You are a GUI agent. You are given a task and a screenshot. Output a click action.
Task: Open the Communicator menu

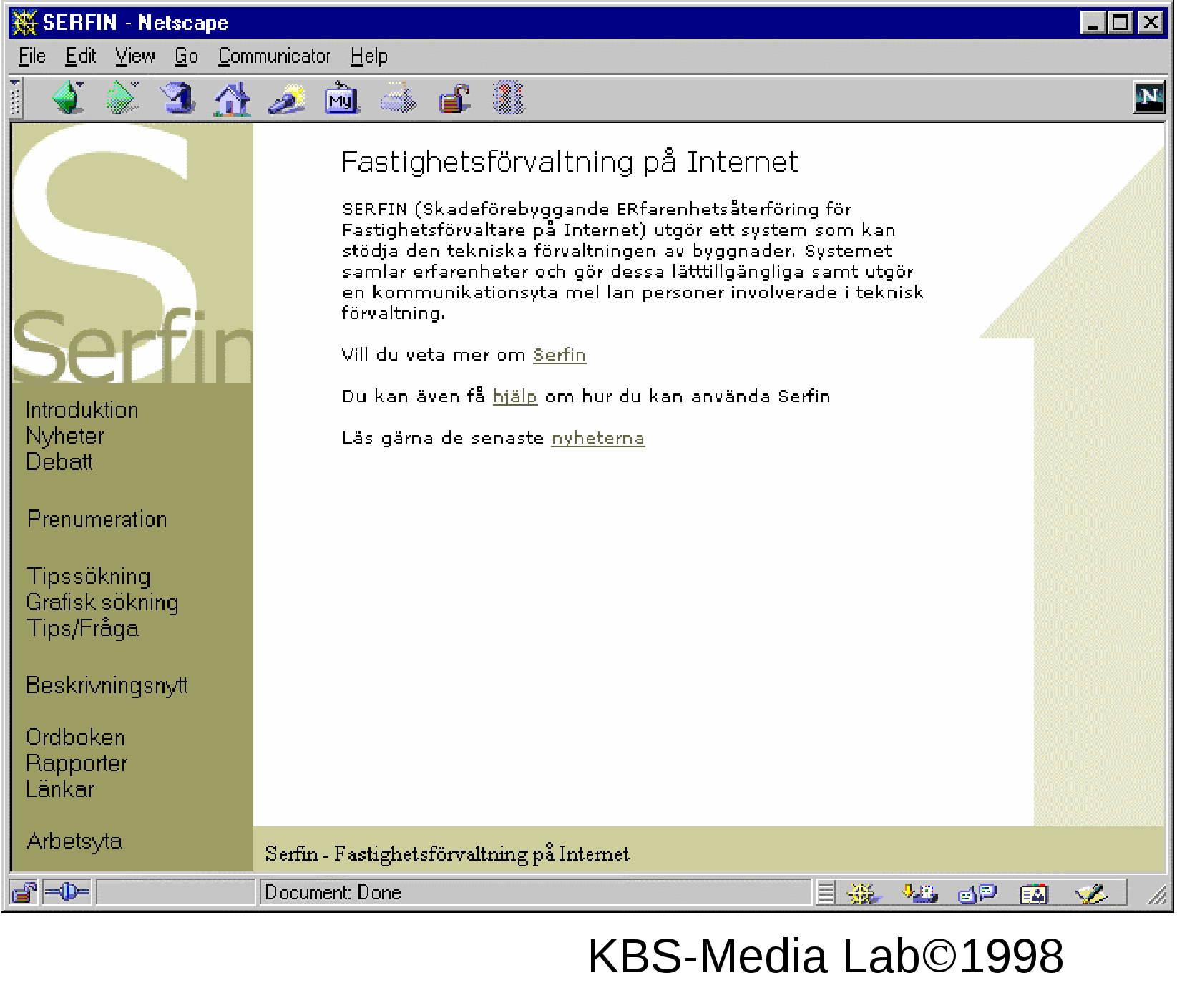pyautogui.click(x=274, y=56)
